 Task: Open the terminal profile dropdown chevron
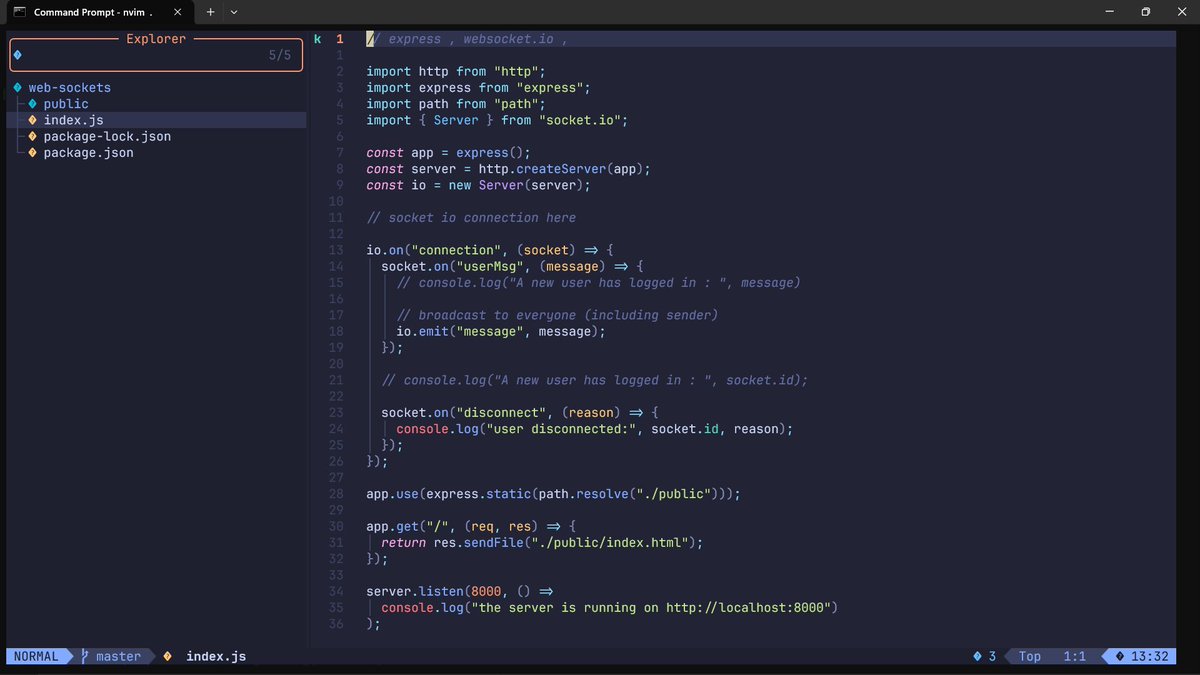click(x=234, y=12)
